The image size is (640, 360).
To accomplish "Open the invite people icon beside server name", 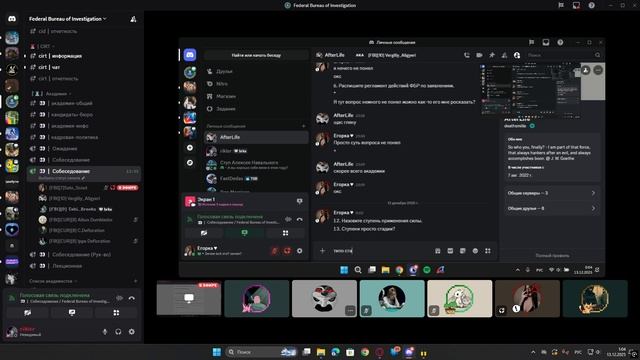I will click(133, 19).
